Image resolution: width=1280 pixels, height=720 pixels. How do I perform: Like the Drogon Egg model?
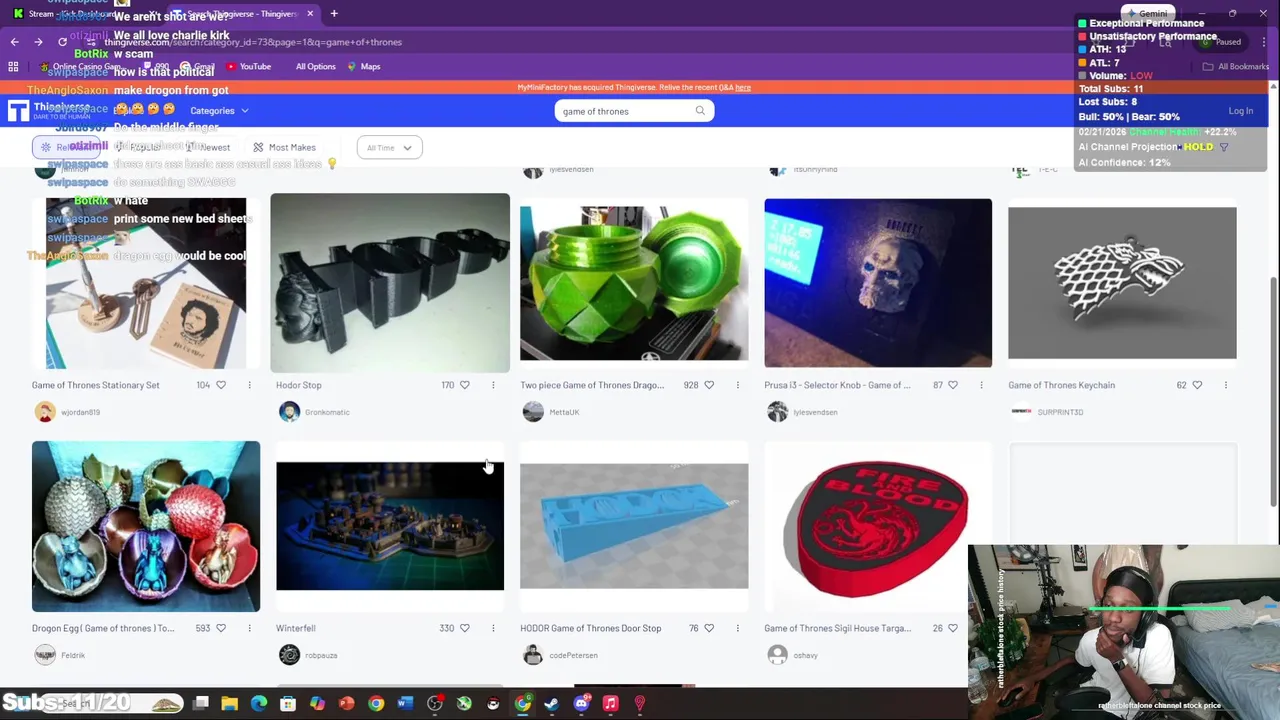point(221,628)
